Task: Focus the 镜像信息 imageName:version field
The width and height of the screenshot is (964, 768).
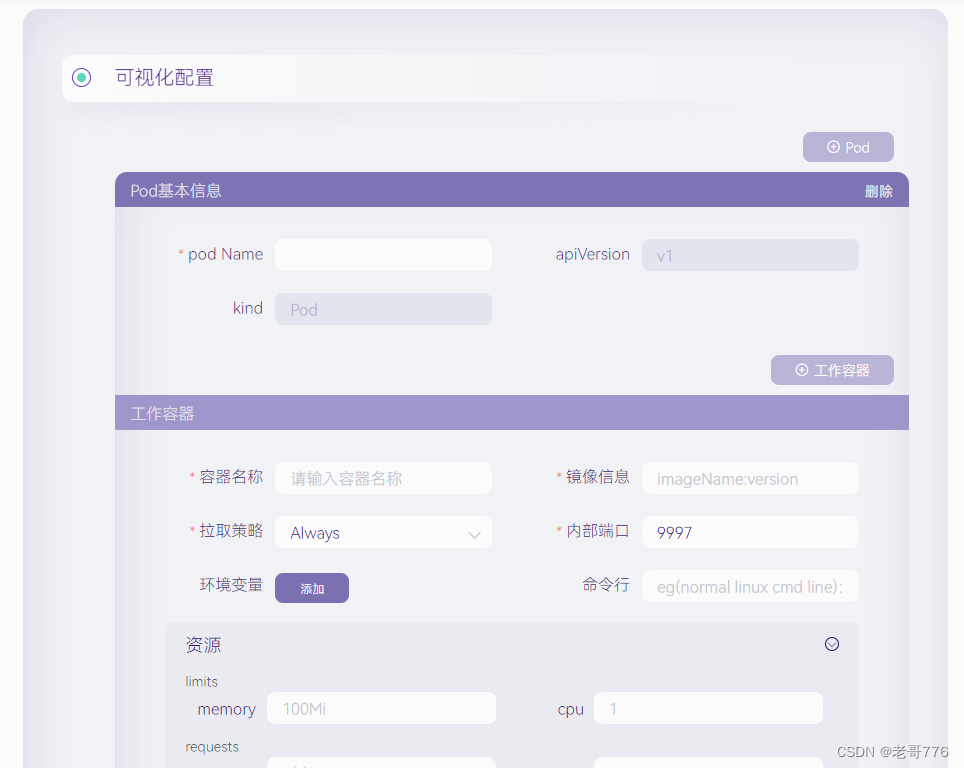Action: (750, 478)
